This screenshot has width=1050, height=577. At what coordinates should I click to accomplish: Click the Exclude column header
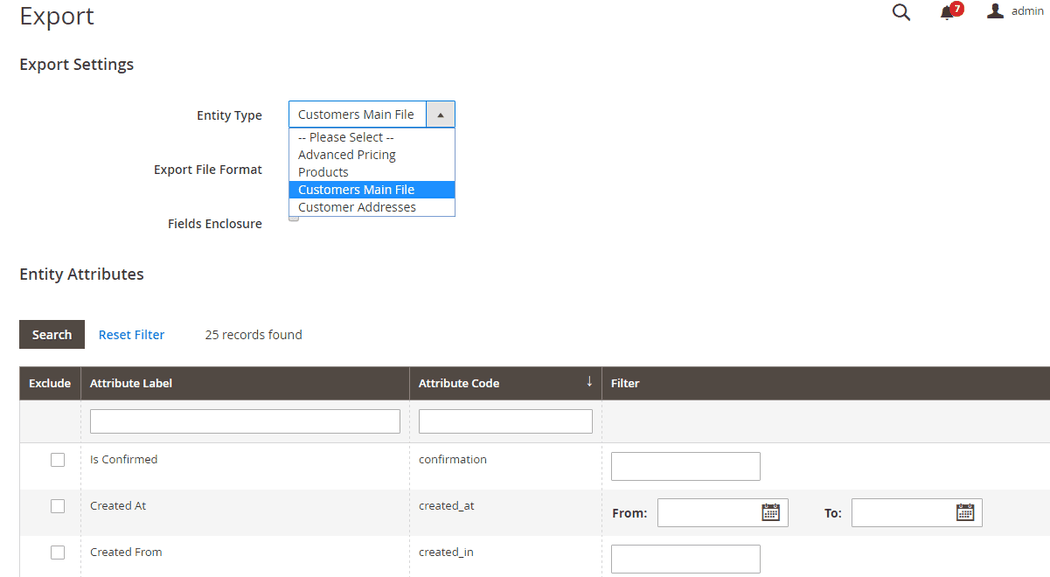pos(50,383)
